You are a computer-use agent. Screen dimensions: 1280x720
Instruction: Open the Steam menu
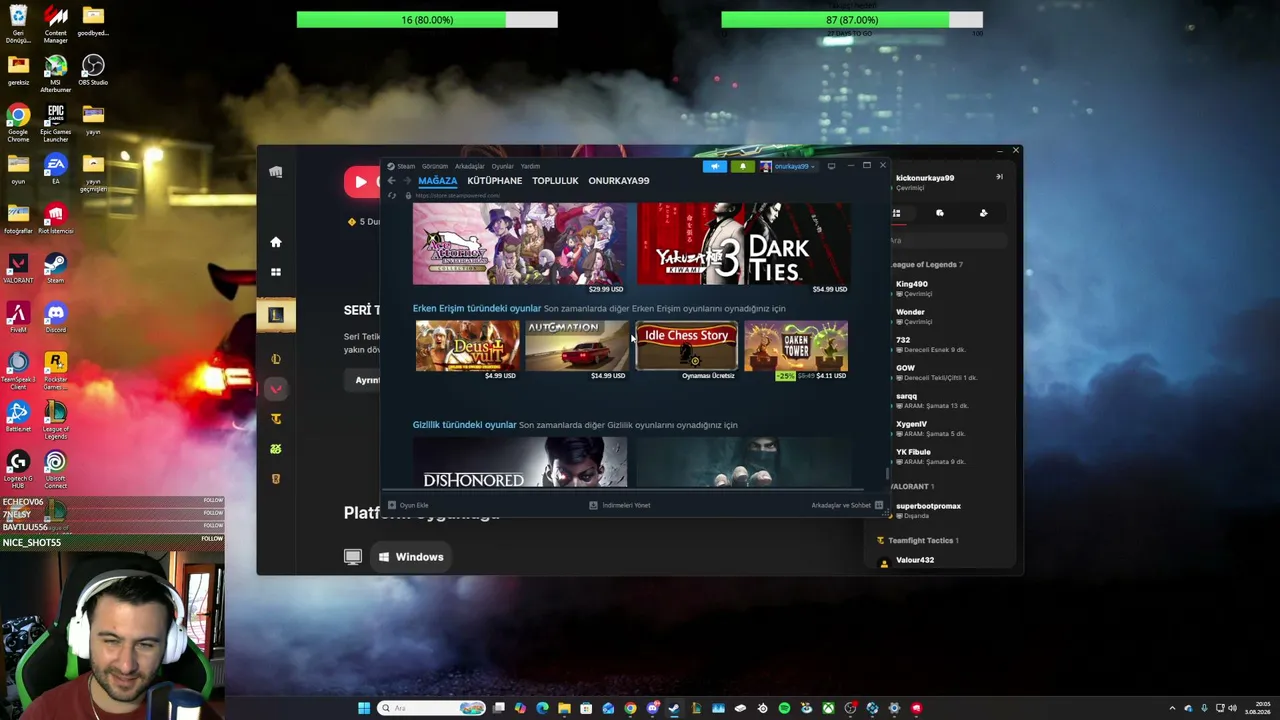402,166
